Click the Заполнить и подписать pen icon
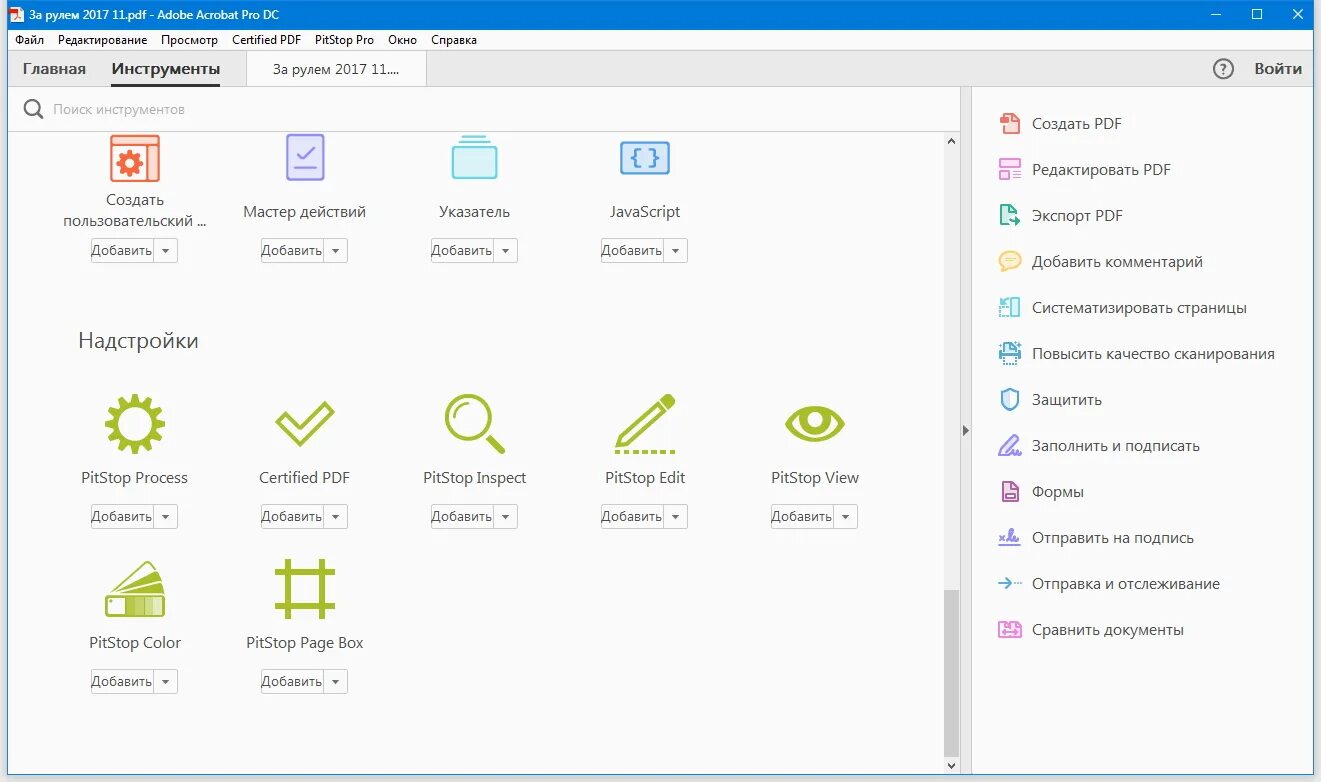Screen dimensions: 1321x782 1010,446
